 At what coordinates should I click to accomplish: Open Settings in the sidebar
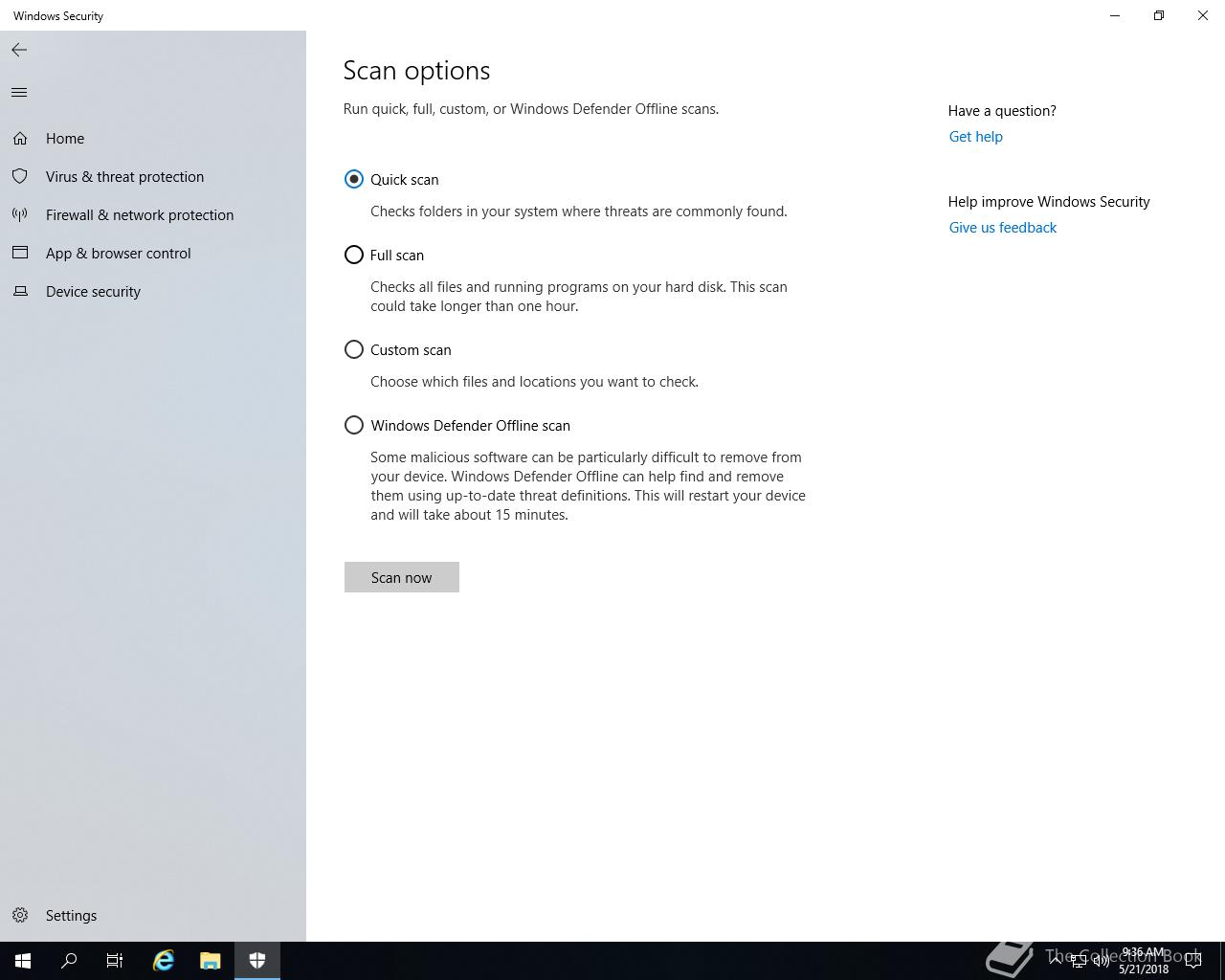[x=71, y=915]
